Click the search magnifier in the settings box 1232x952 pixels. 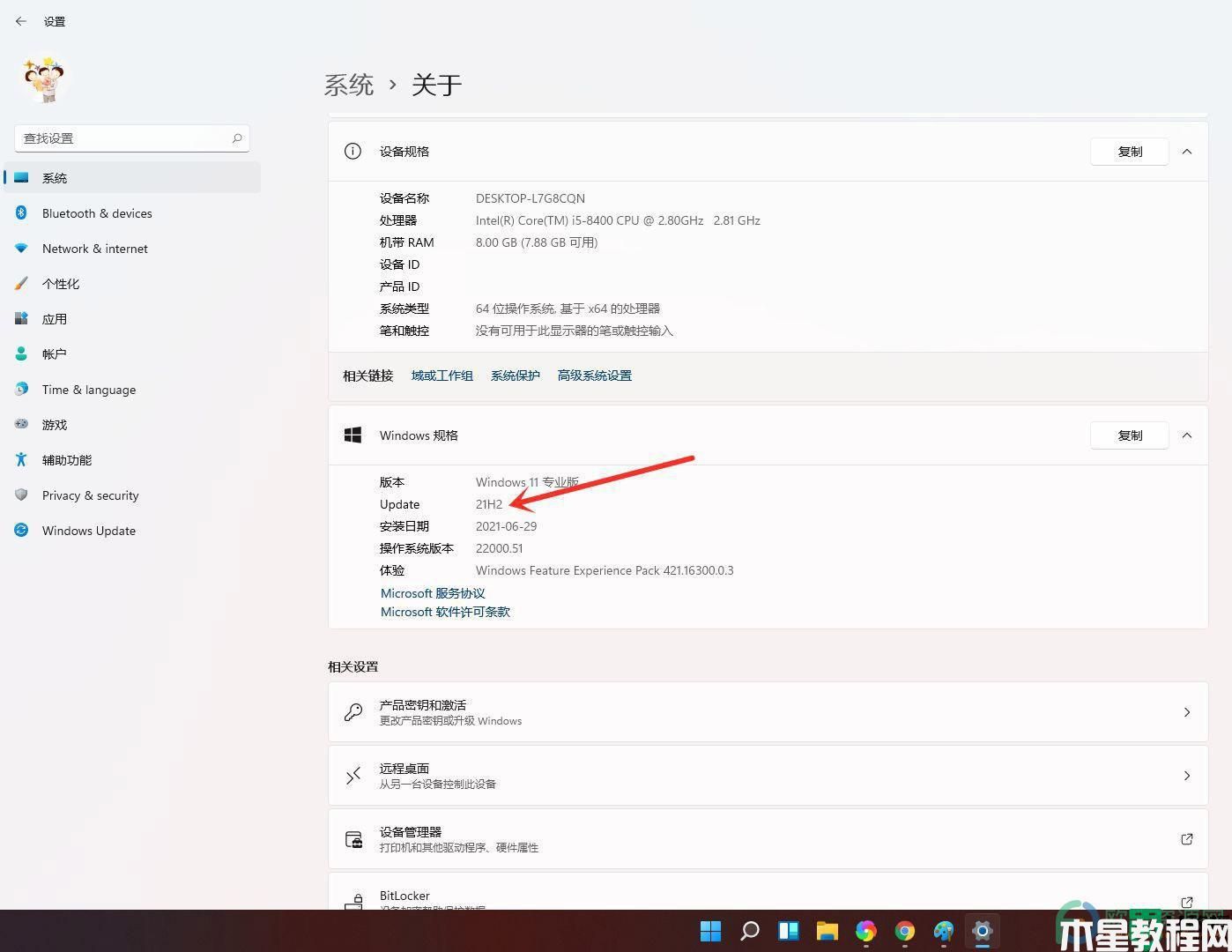(237, 138)
